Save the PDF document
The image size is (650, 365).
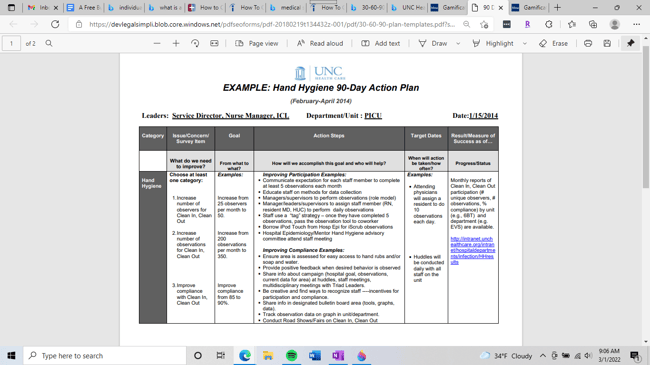coord(607,43)
